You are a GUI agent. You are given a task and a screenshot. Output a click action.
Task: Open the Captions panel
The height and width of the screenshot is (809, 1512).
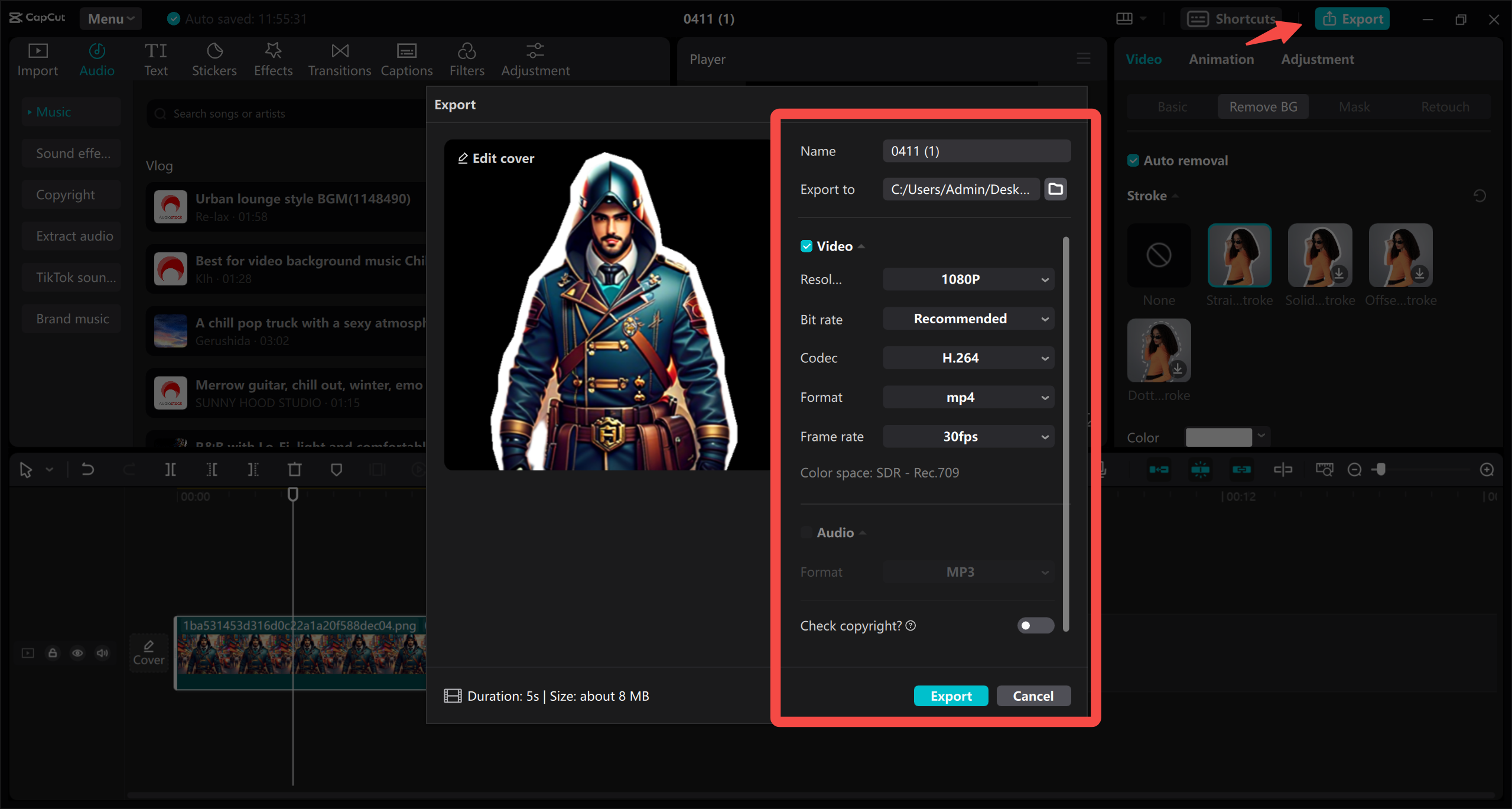[x=407, y=59]
